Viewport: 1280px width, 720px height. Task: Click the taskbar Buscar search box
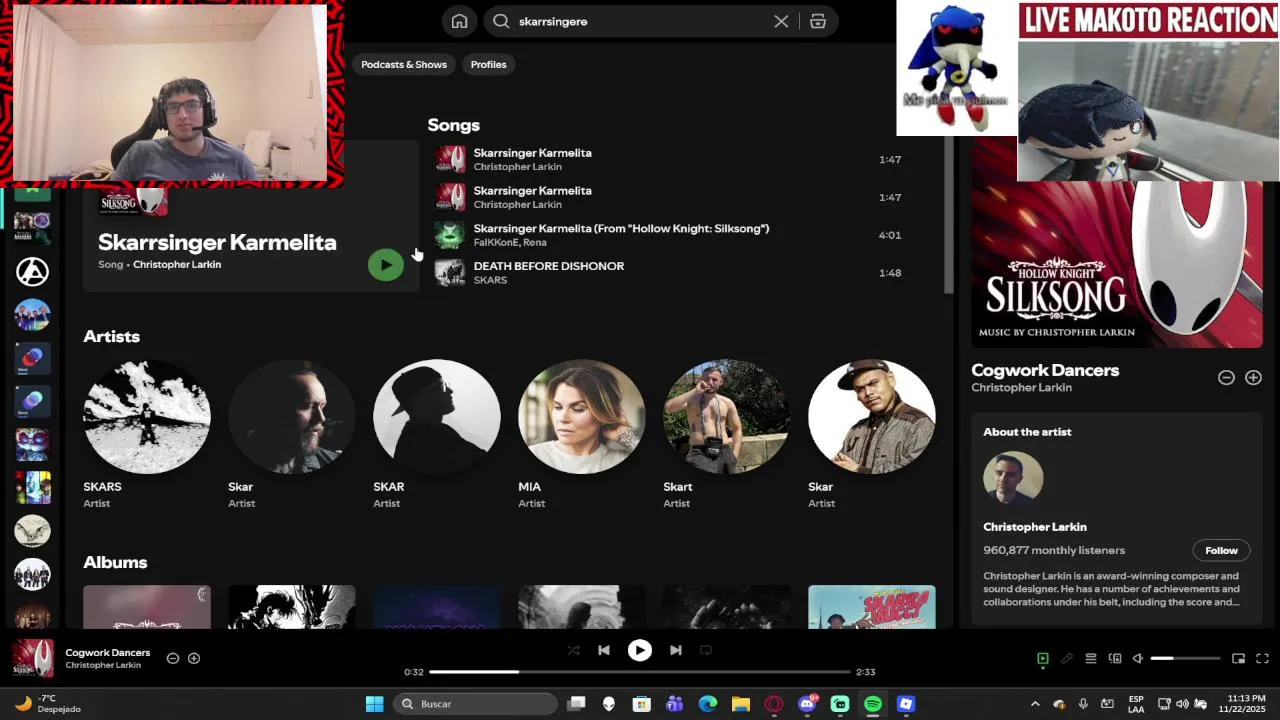pos(475,704)
